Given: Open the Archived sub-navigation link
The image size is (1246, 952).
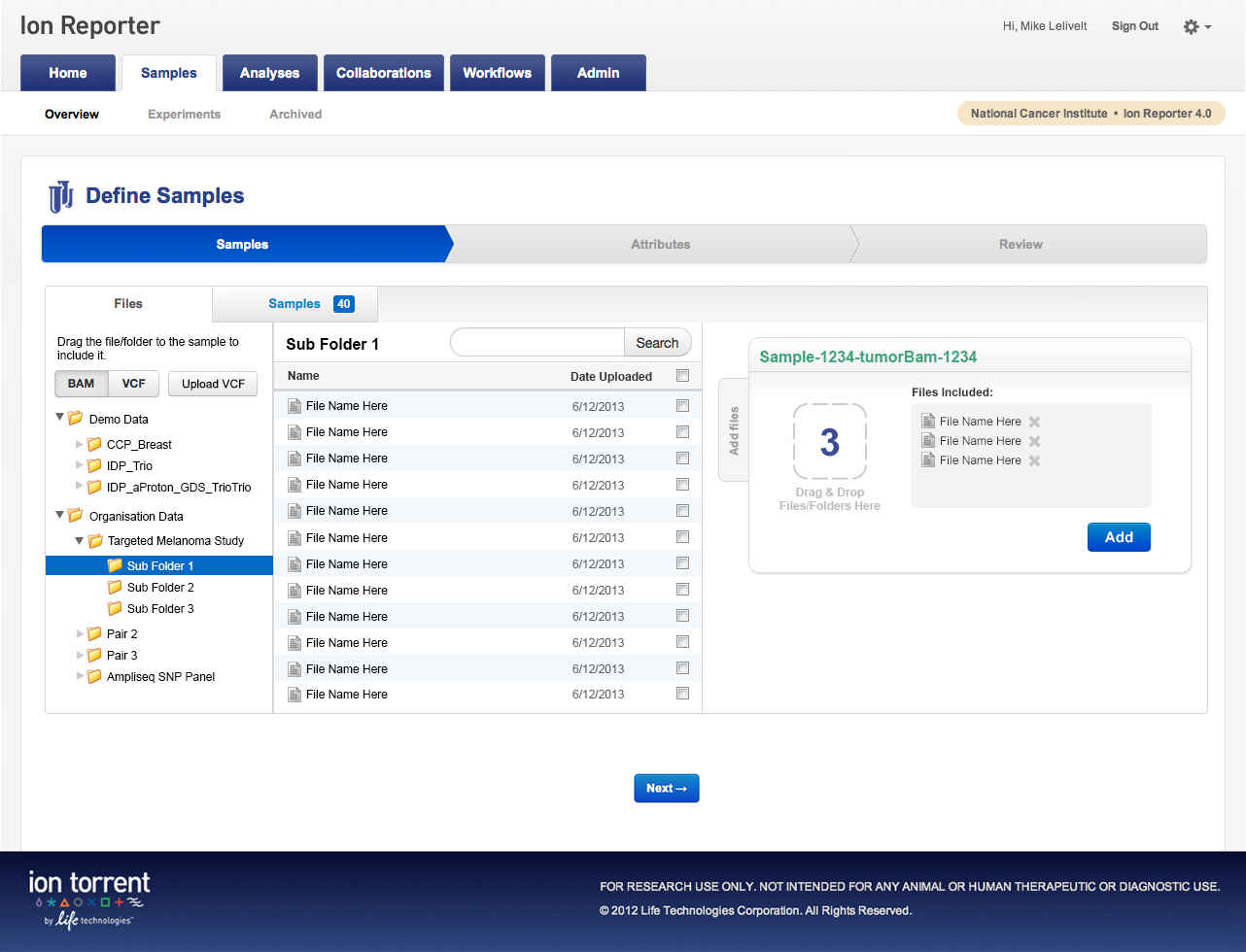Looking at the screenshot, I should click(x=295, y=114).
